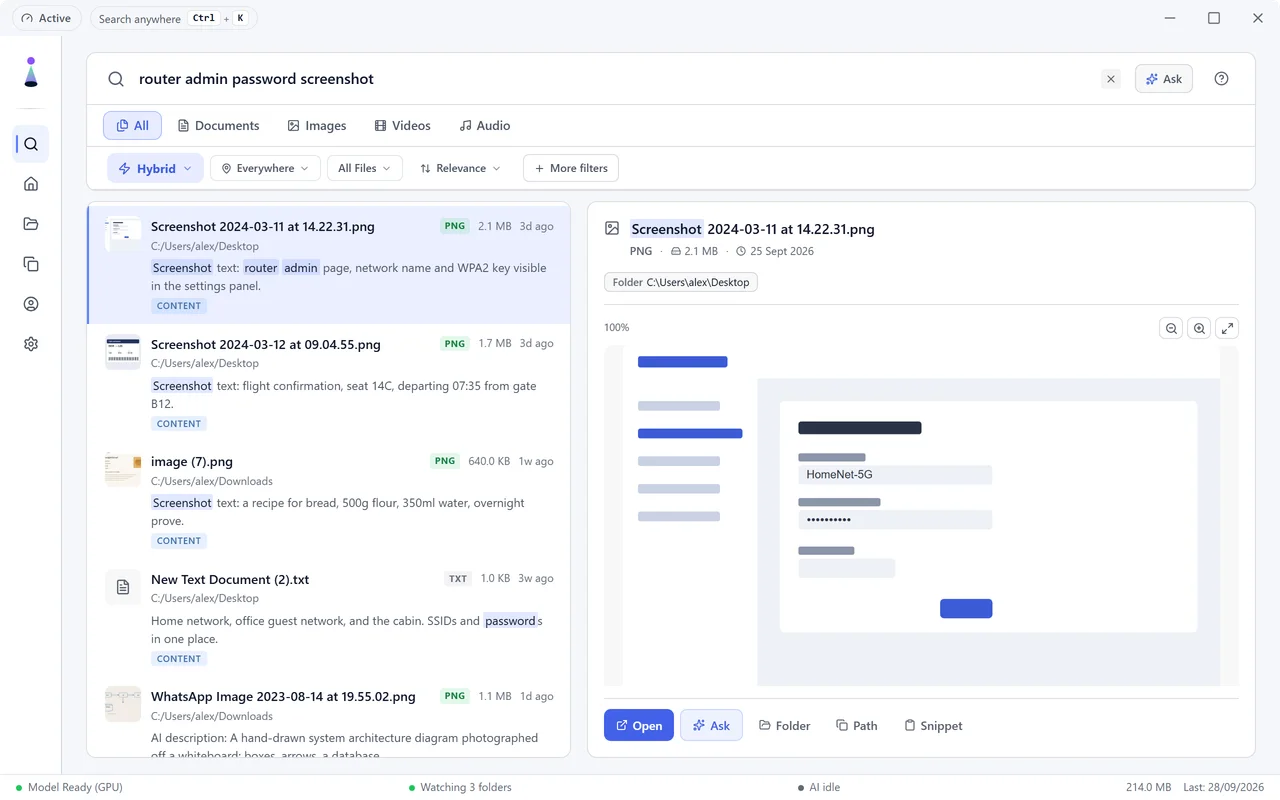Click the Snippet action in preview
This screenshot has width=1280, height=800.
(x=933, y=725)
